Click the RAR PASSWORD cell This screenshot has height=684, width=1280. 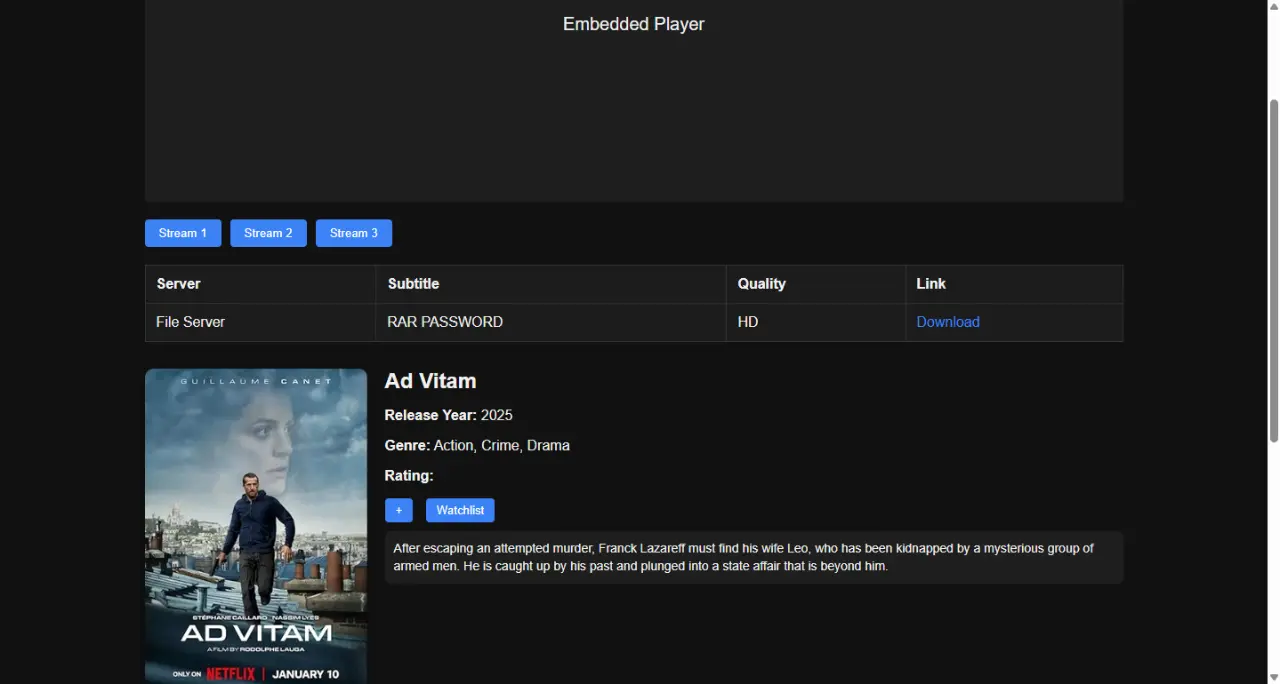coord(551,322)
